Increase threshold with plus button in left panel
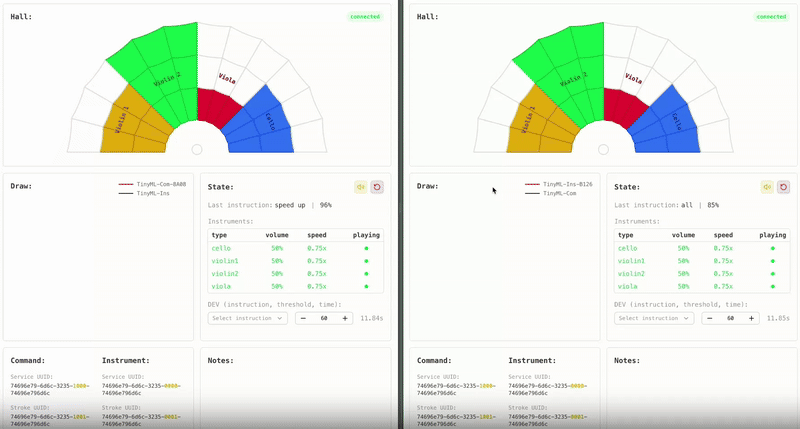The width and height of the screenshot is (800, 429). (345, 318)
